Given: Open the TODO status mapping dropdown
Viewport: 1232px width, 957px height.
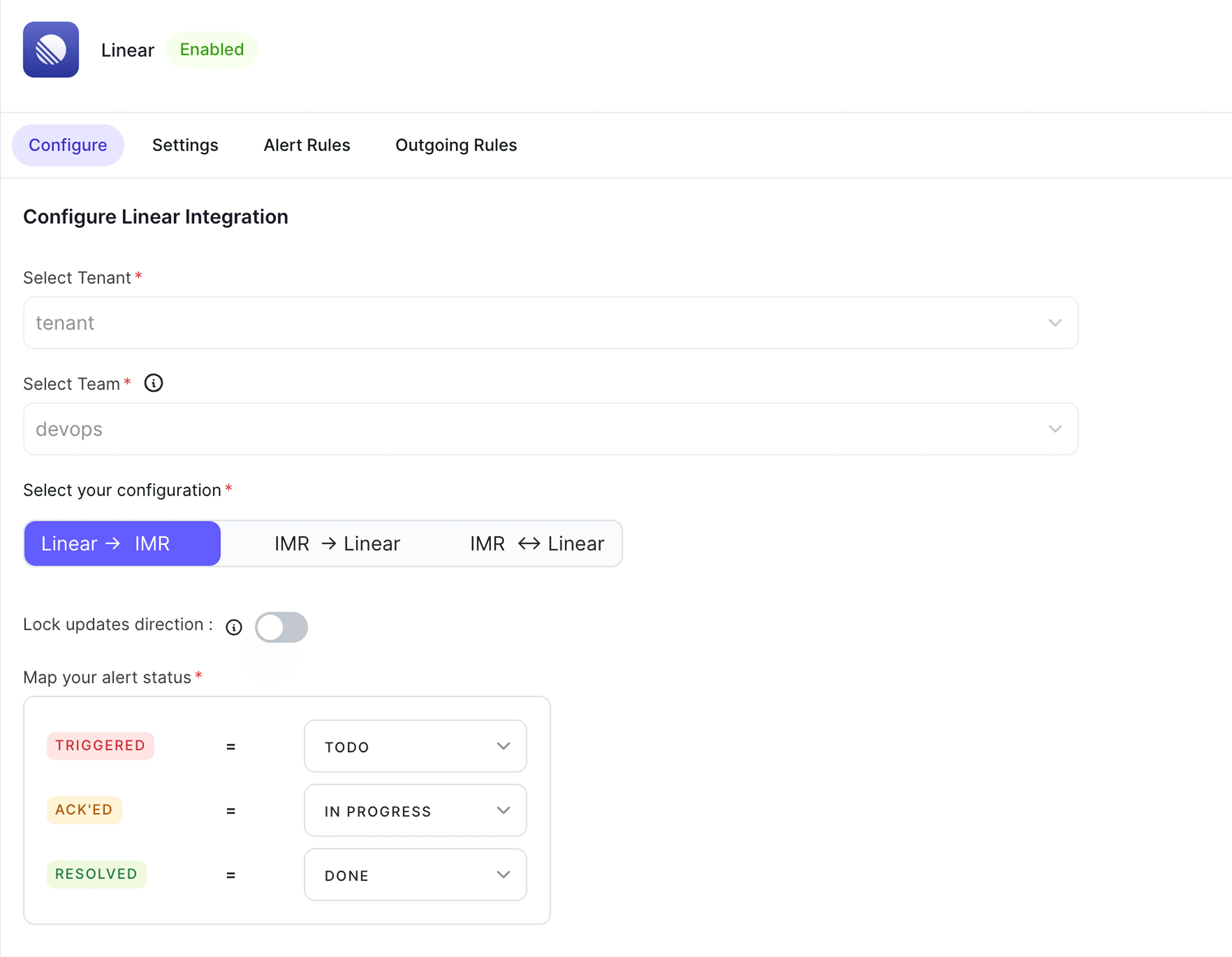Looking at the screenshot, I should coord(415,746).
